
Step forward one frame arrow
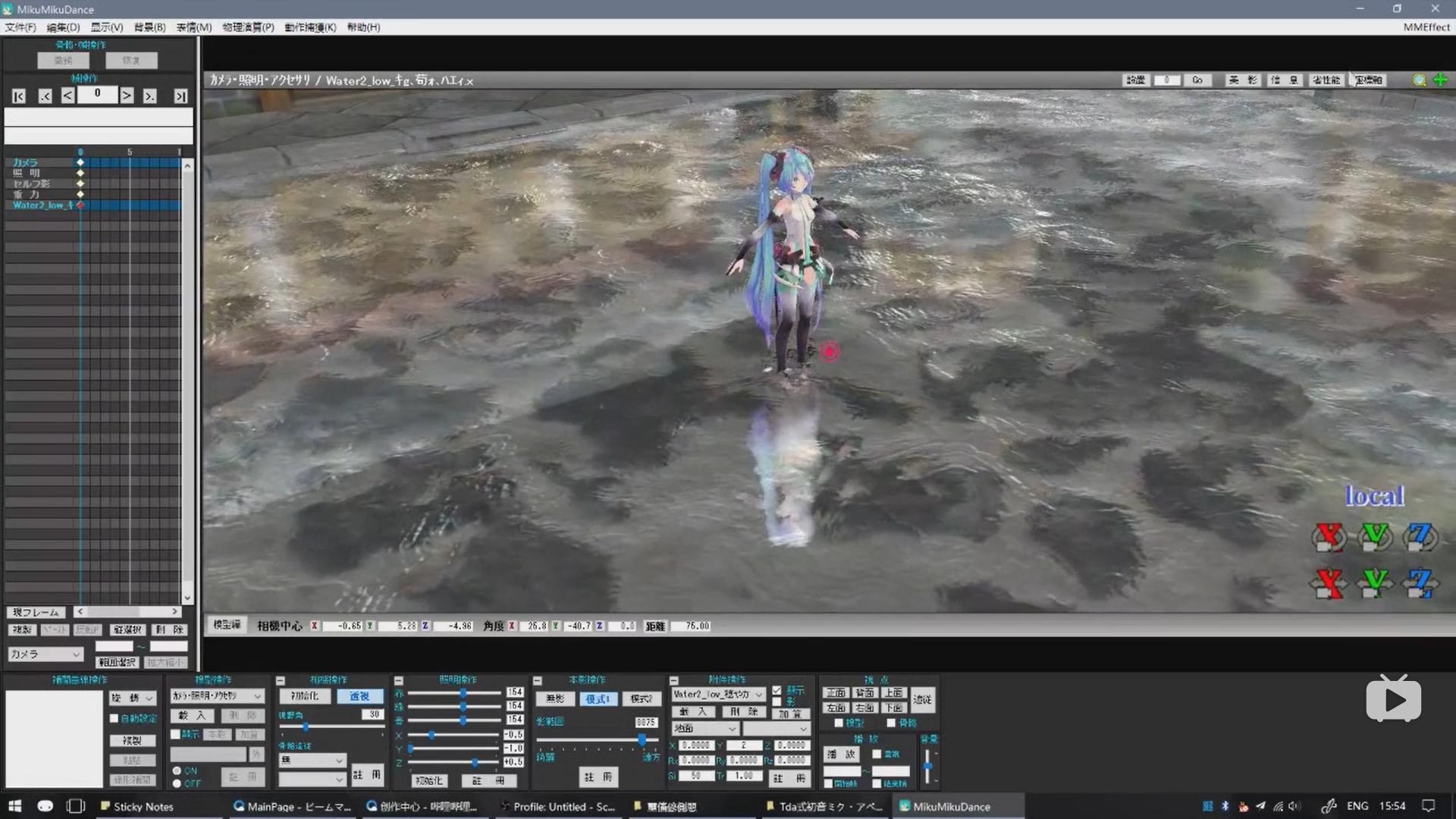coord(127,96)
